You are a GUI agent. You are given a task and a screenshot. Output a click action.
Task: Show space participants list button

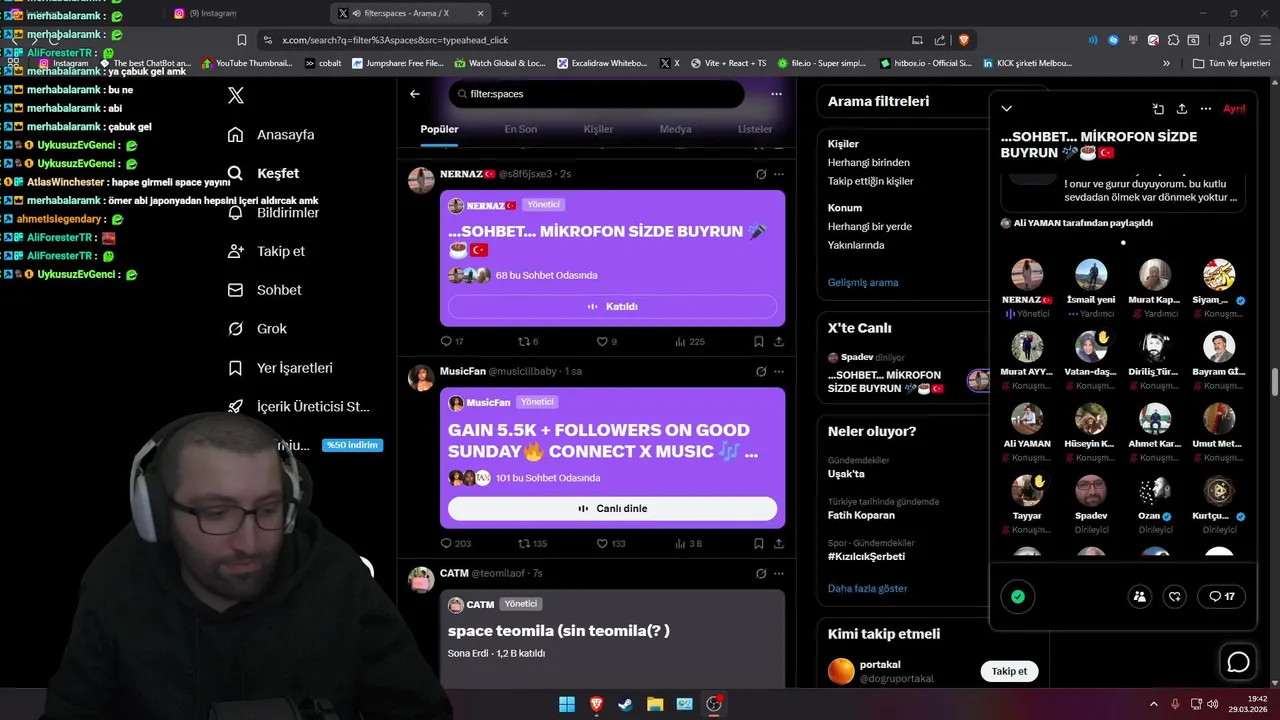point(1140,597)
